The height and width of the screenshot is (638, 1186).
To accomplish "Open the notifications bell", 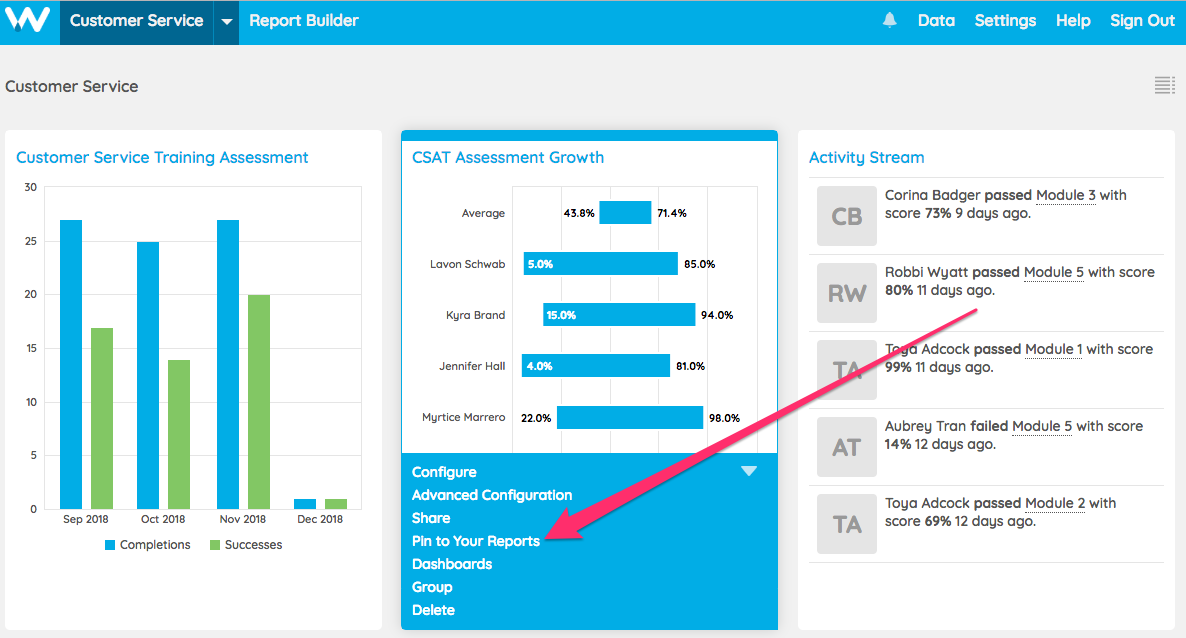I will [x=889, y=21].
